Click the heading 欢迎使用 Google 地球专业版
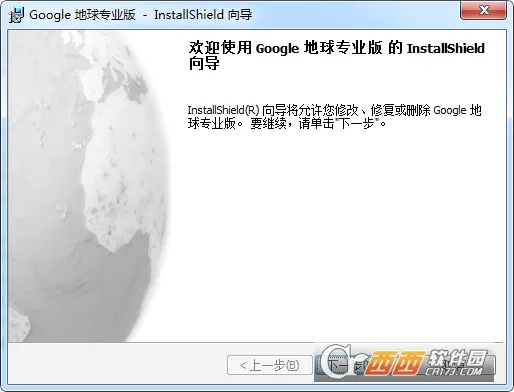This screenshot has width=514, height=392. pos(337,56)
